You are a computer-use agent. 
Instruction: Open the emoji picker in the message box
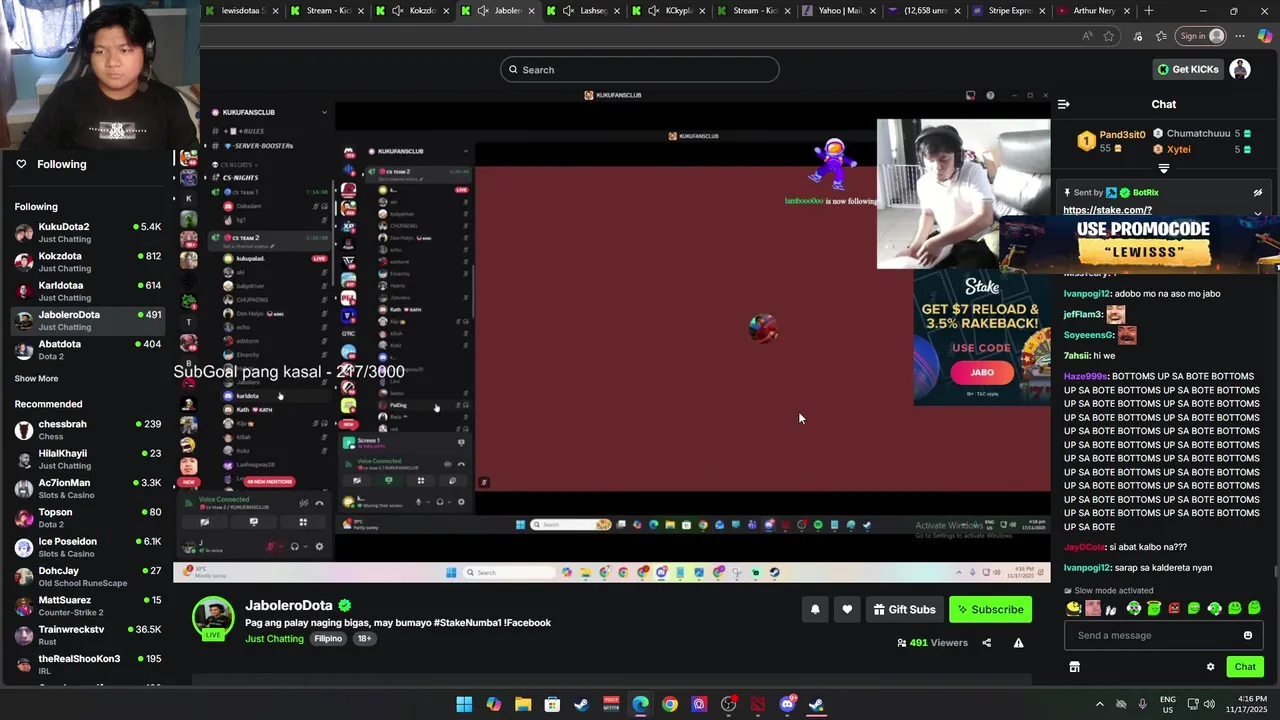click(1247, 635)
